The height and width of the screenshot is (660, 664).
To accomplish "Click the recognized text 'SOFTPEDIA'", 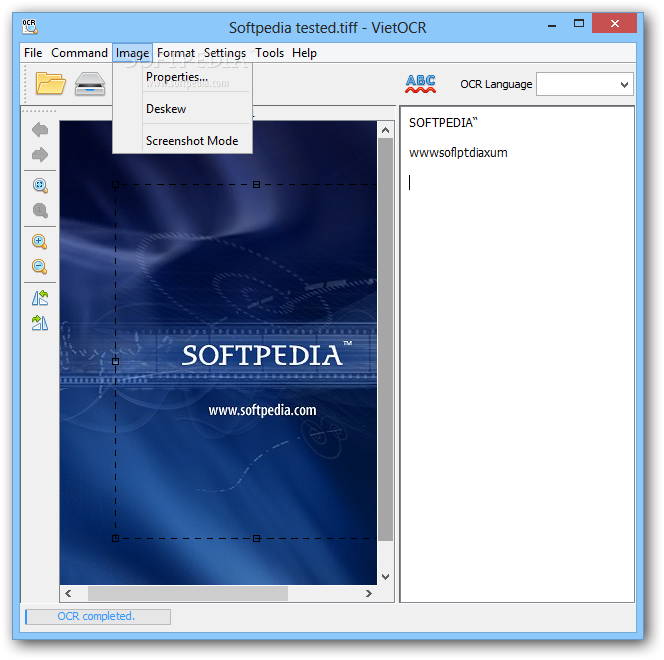I will tap(443, 123).
